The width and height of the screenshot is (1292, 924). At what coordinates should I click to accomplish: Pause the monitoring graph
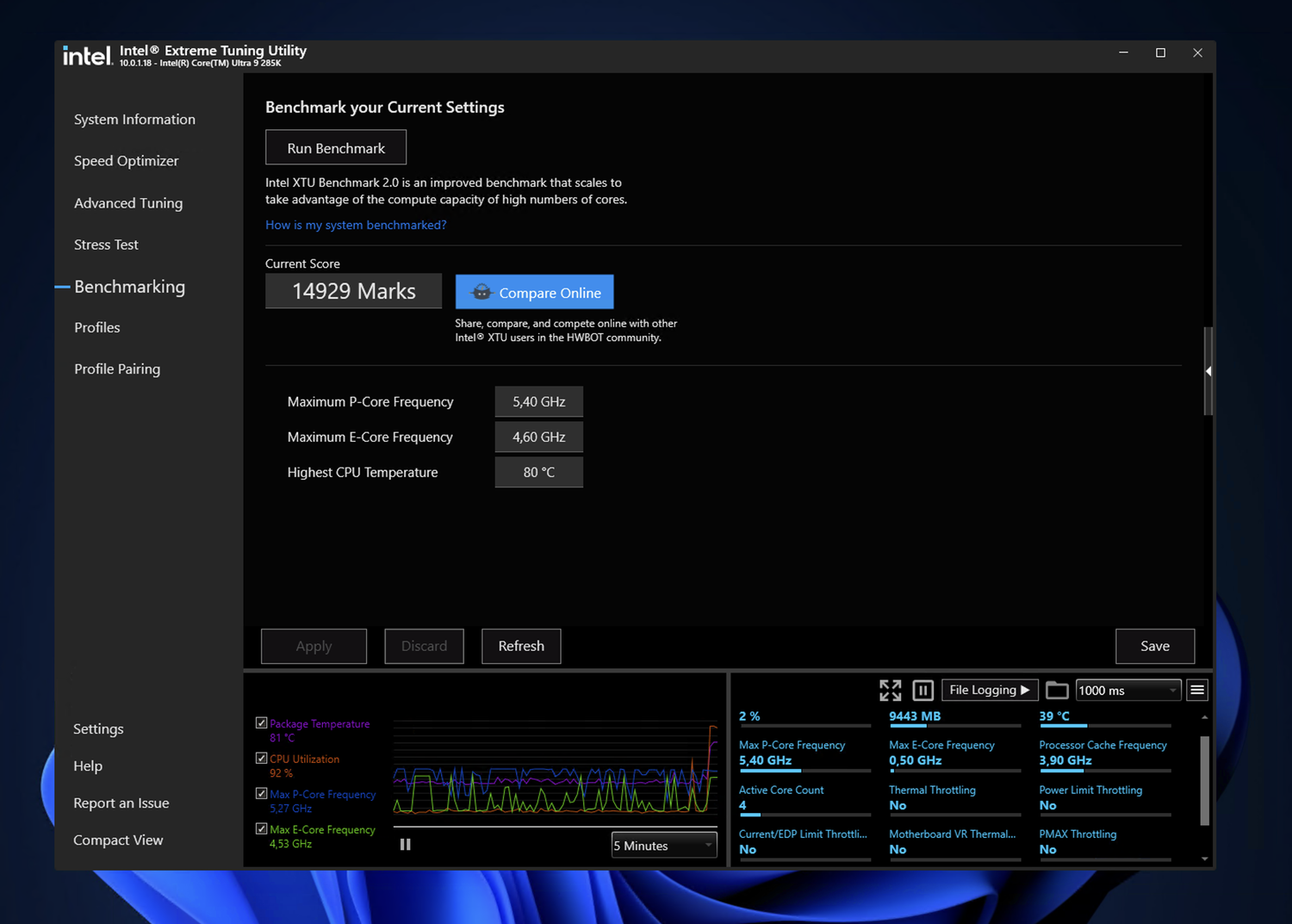(405, 845)
